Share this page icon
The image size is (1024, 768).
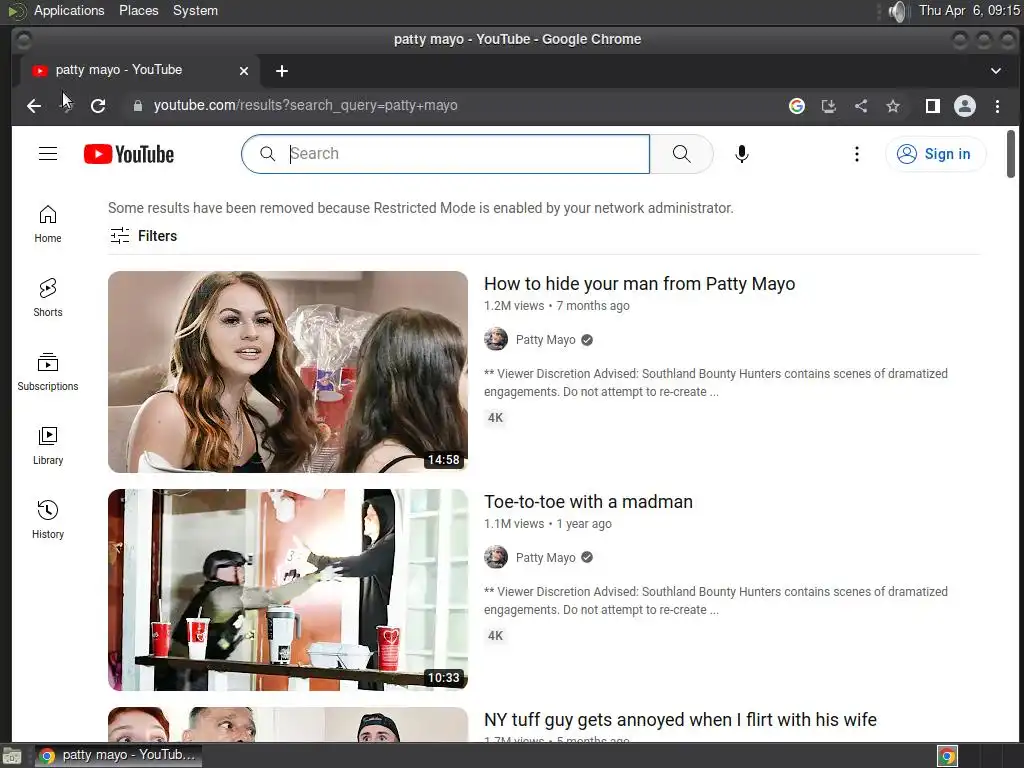point(861,106)
